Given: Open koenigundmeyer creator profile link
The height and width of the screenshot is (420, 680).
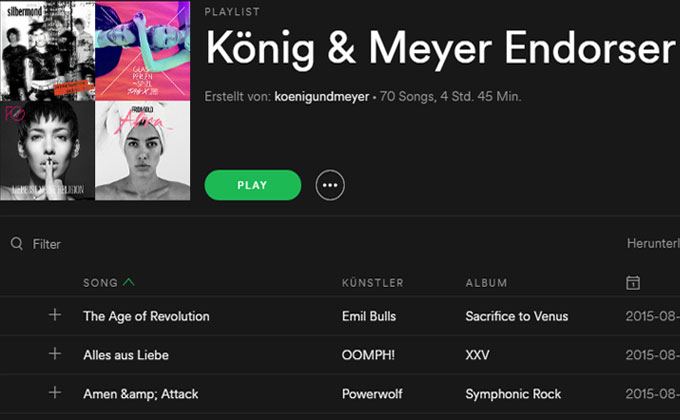Looking at the screenshot, I should pyautogui.click(x=322, y=96).
